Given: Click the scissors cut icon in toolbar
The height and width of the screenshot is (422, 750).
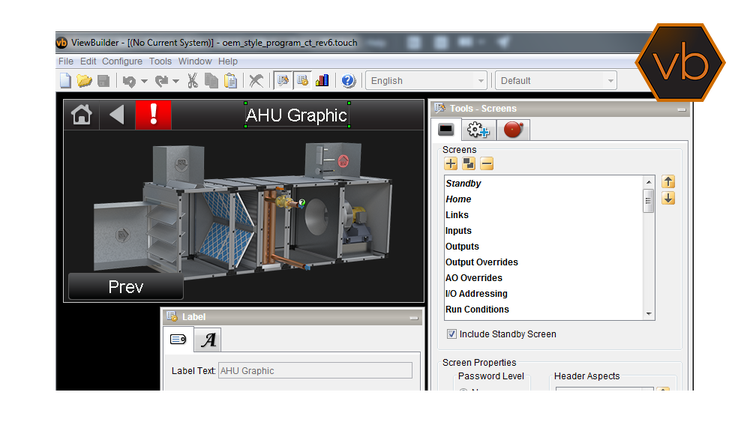Looking at the screenshot, I should point(192,81).
